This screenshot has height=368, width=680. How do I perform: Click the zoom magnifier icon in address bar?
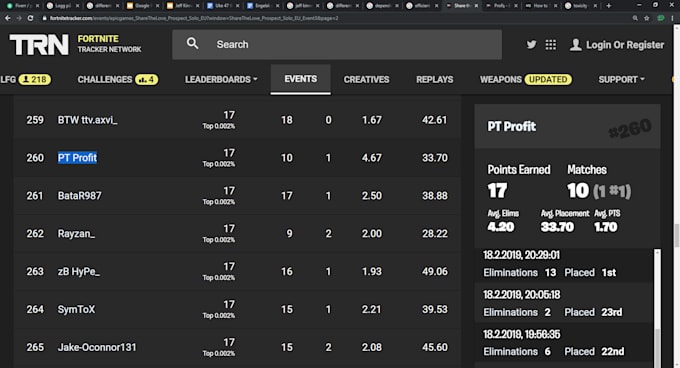pyautogui.click(x=635, y=18)
